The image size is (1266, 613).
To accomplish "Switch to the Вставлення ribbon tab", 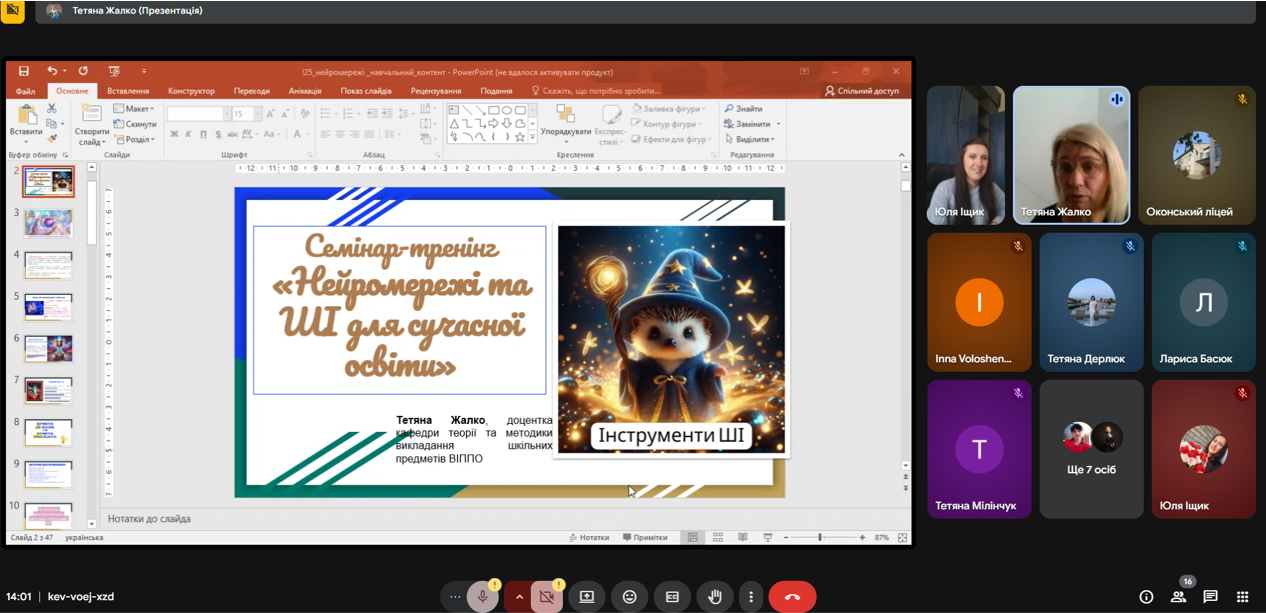I will (x=128, y=91).
